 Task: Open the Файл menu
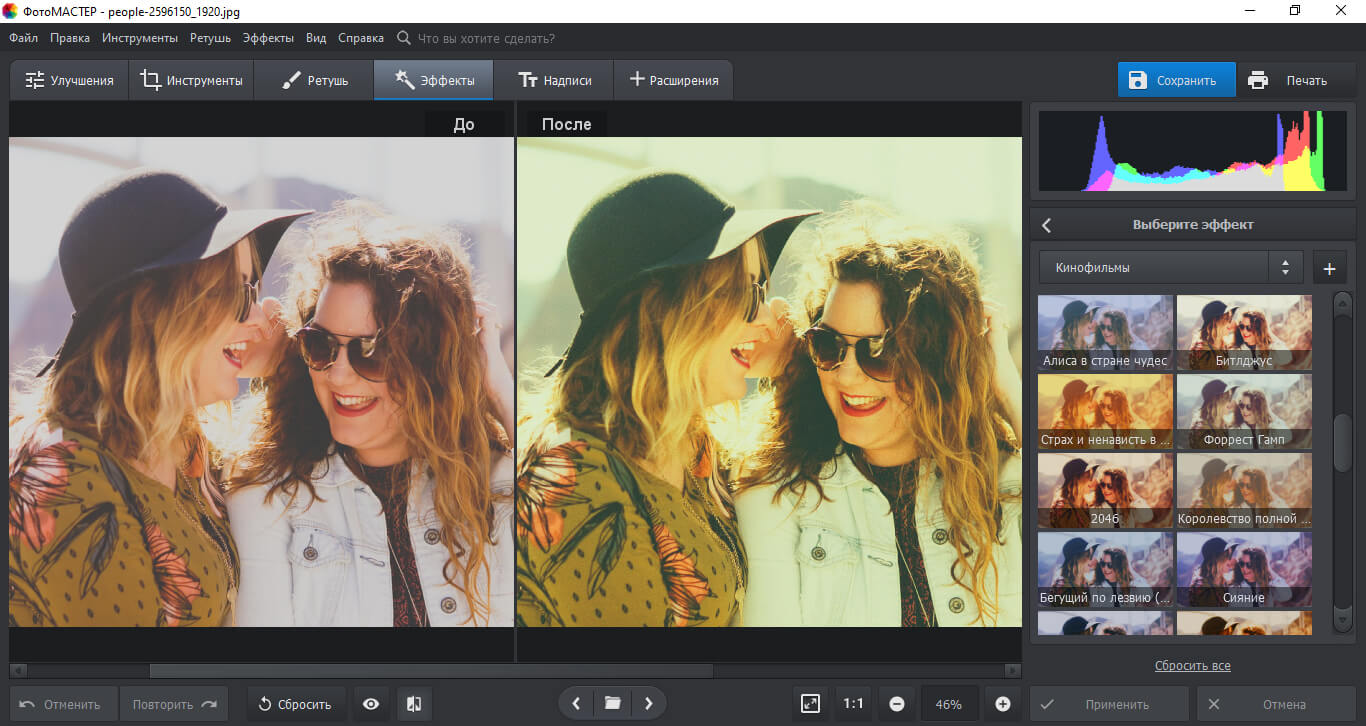[x=24, y=38]
